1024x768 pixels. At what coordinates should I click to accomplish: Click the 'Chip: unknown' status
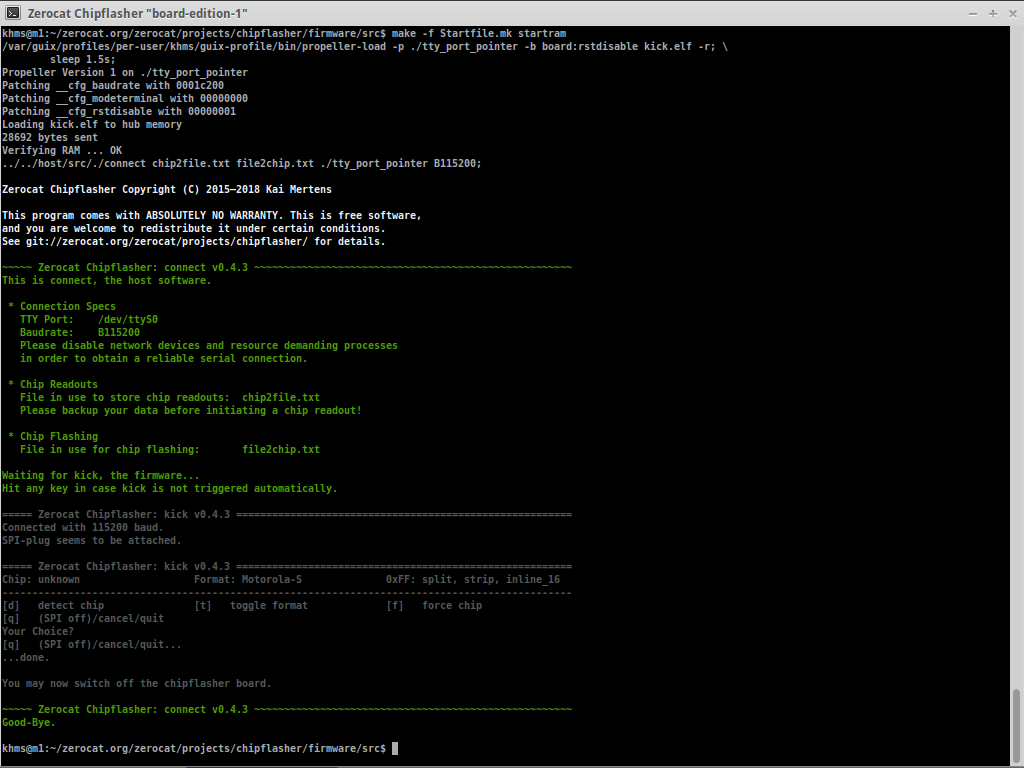(41, 579)
